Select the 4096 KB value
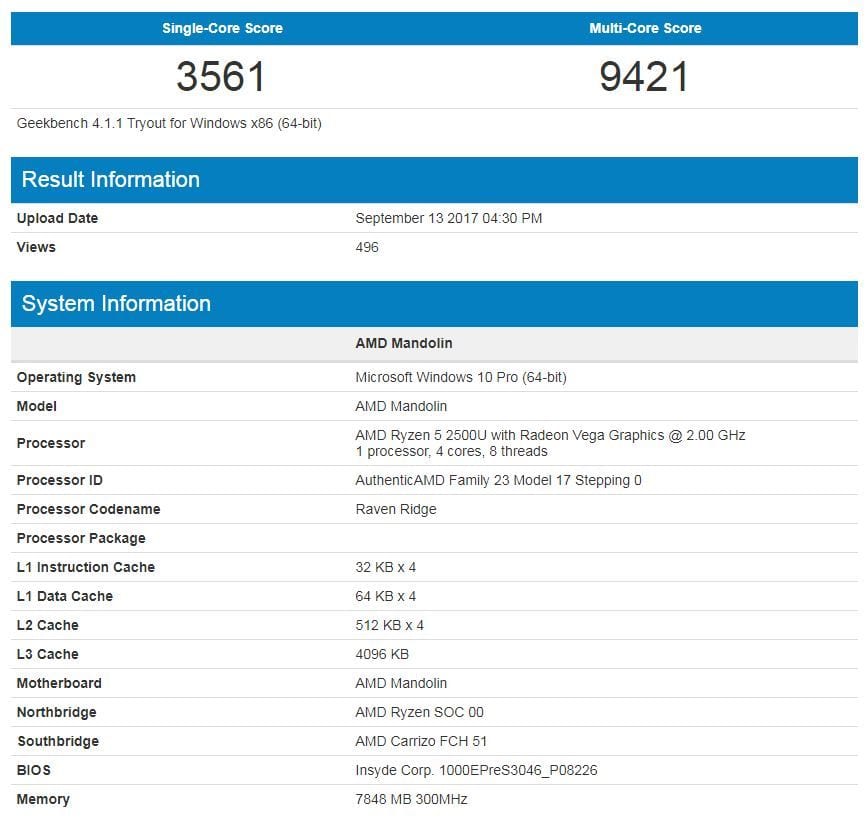The width and height of the screenshot is (868, 825). pos(382,654)
